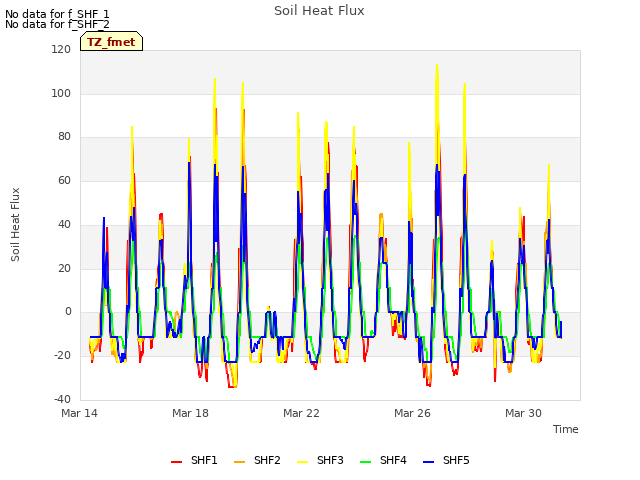Click the 60 y-axis tick label

(64, 180)
